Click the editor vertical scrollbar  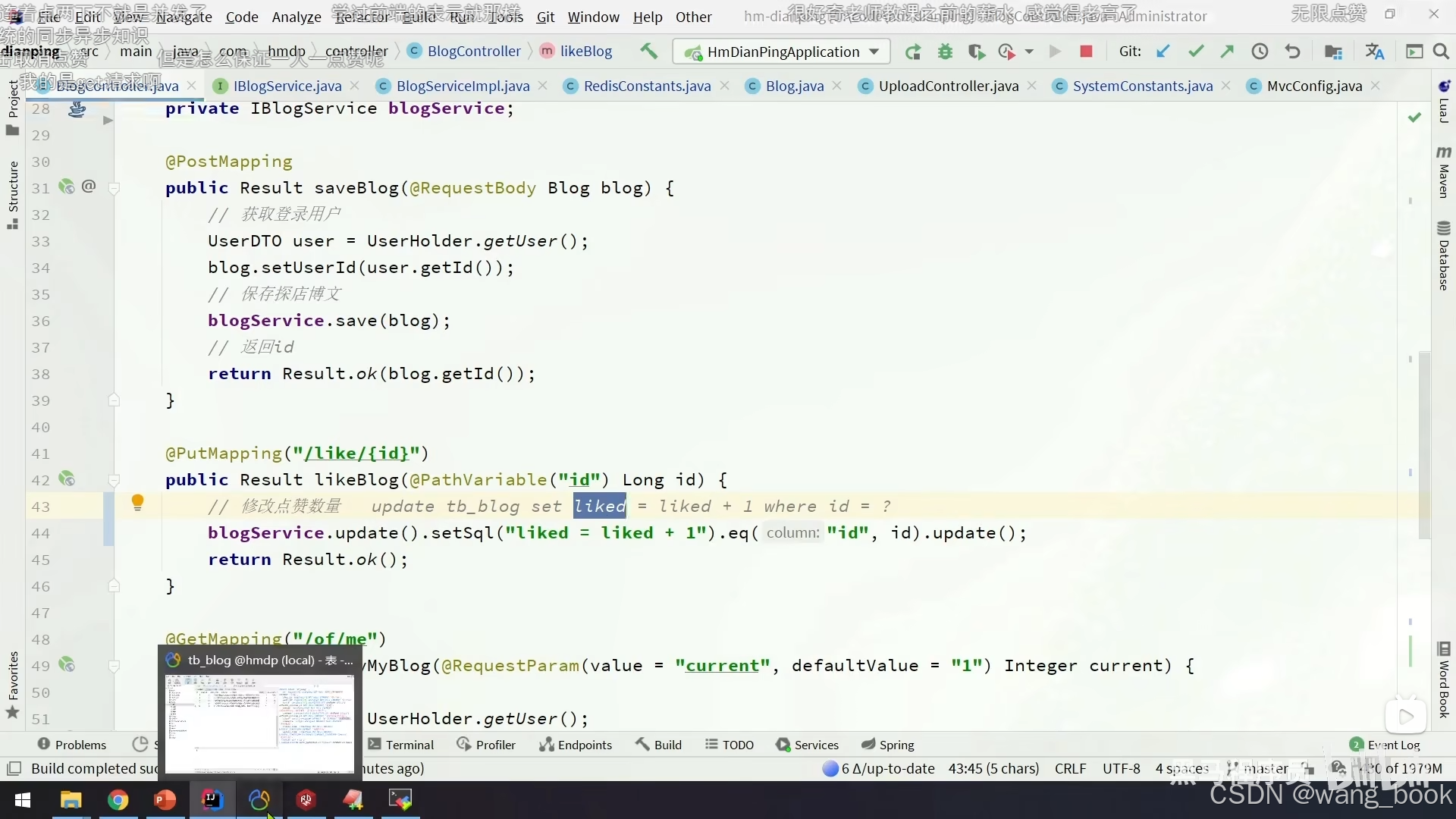click(x=1424, y=445)
